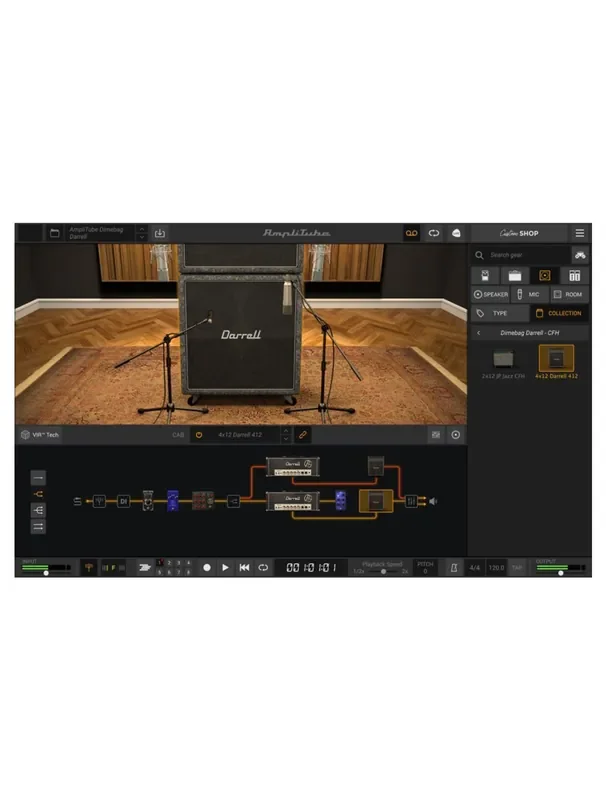The width and height of the screenshot is (606, 800).
Task: Select track 1 in the track grid
Action: tap(160, 563)
